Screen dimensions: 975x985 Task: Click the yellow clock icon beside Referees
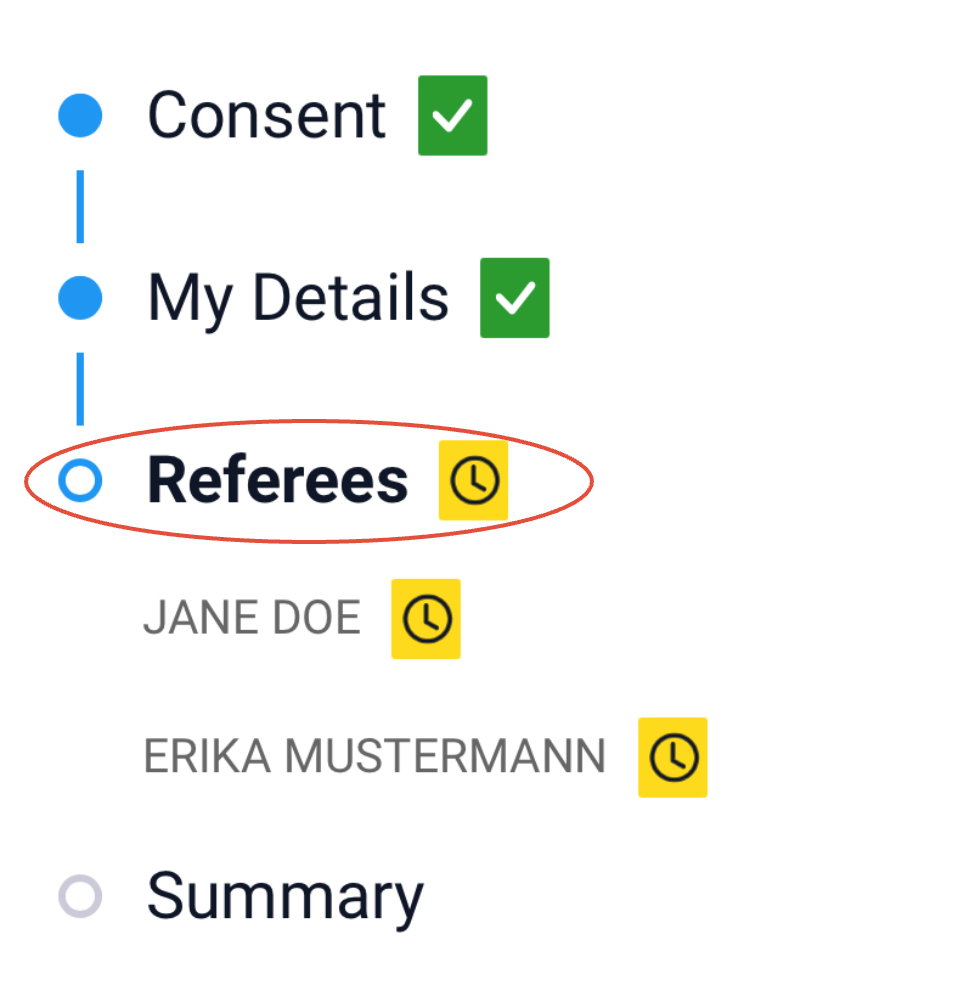[x=473, y=480]
